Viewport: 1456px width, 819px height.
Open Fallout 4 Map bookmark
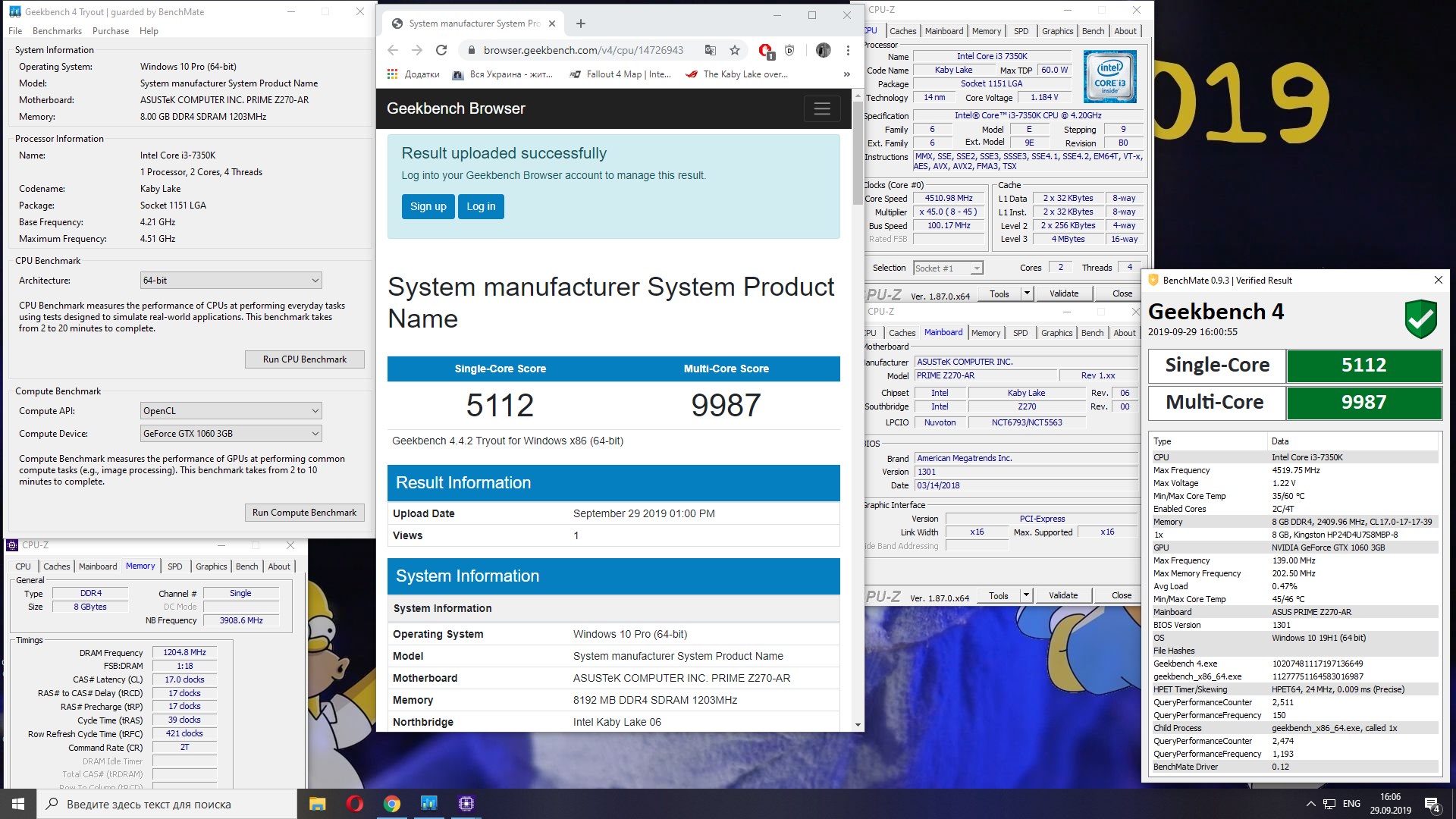coord(620,74)
